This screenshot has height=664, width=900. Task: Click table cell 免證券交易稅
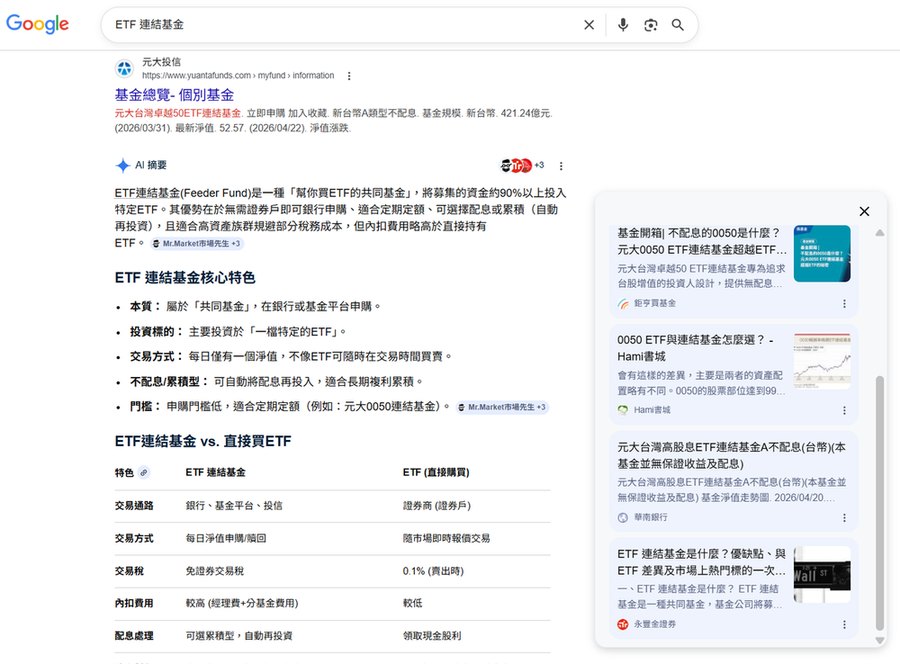[215, 571]
